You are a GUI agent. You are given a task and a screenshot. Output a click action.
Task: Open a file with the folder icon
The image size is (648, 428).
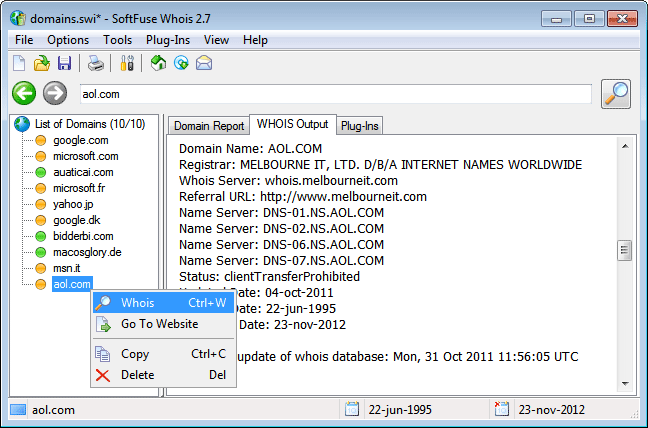coord(41,64)
